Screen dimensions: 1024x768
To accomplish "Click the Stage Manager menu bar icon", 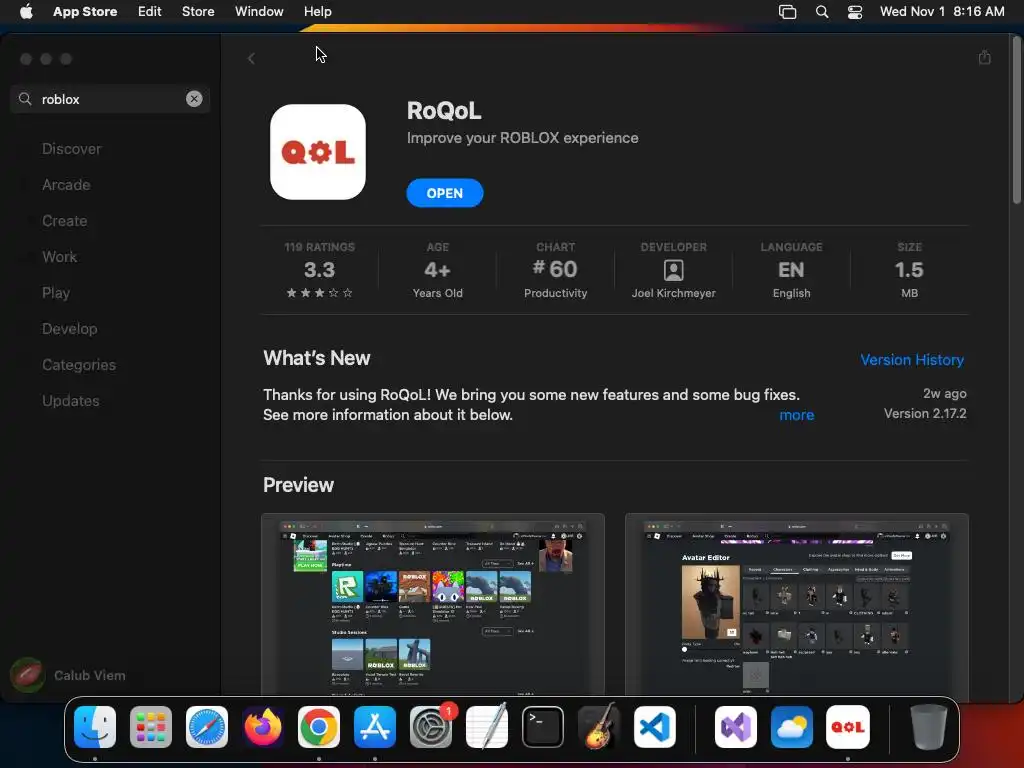I will click(788, 12).
